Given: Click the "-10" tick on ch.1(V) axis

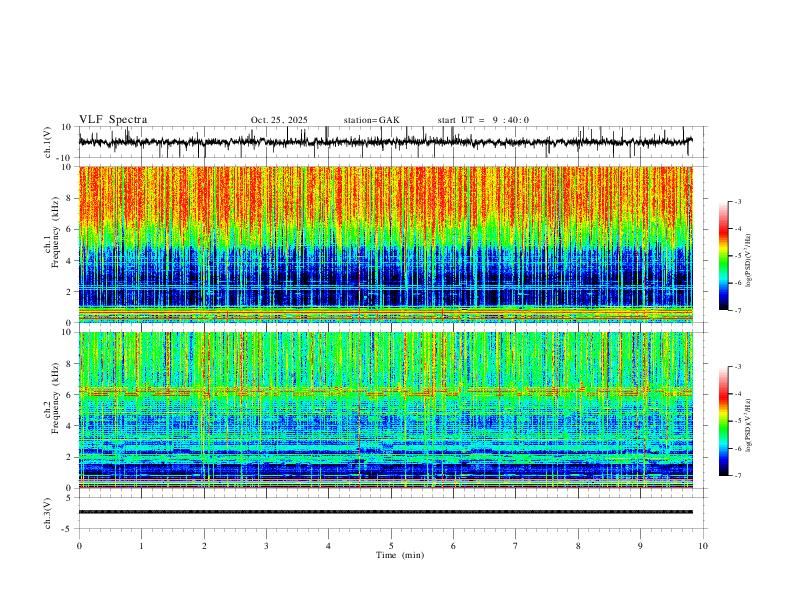Looking at the screenshot, I should click(x=65, y=158).
